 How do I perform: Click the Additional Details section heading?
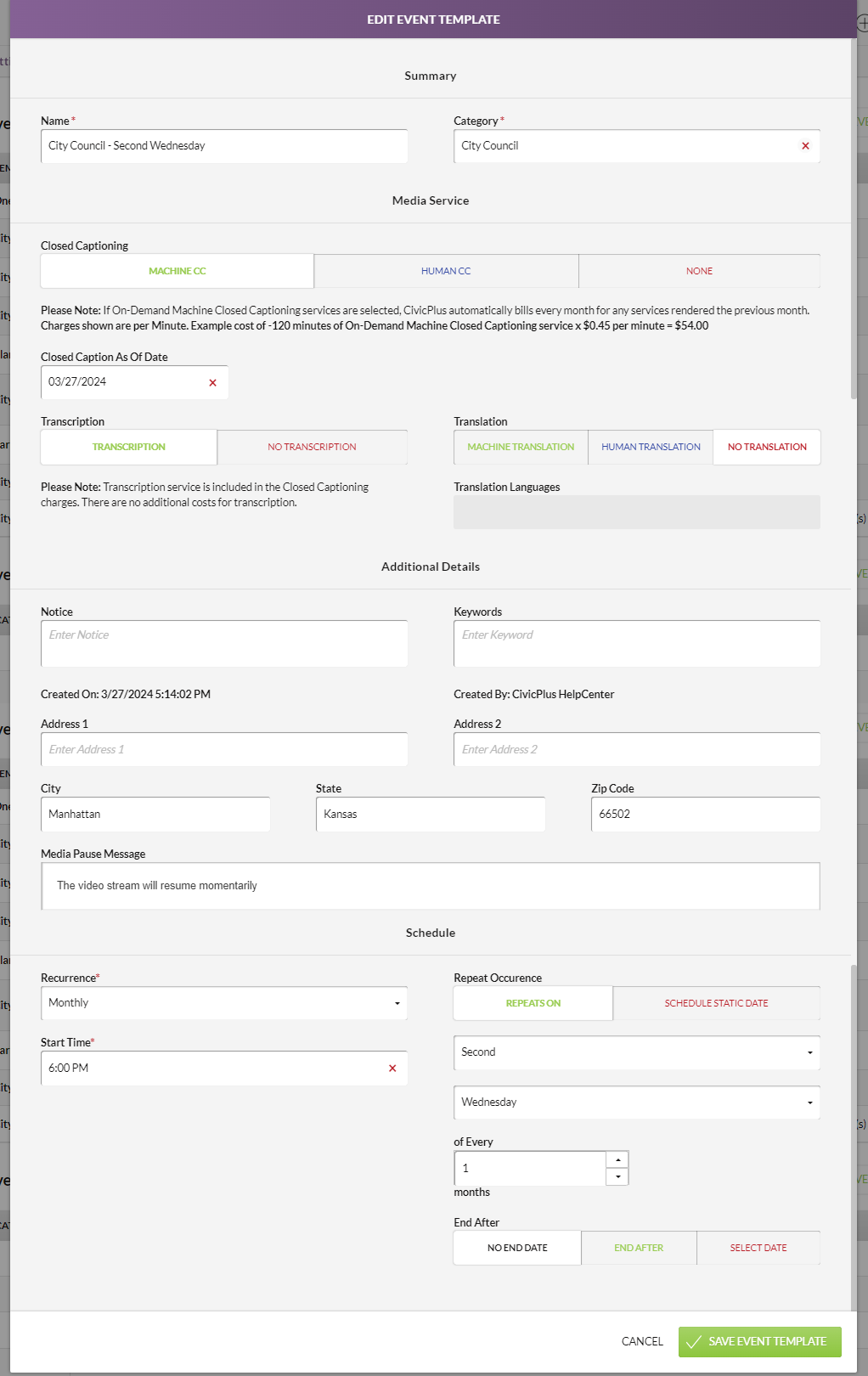tap(431, 567)
